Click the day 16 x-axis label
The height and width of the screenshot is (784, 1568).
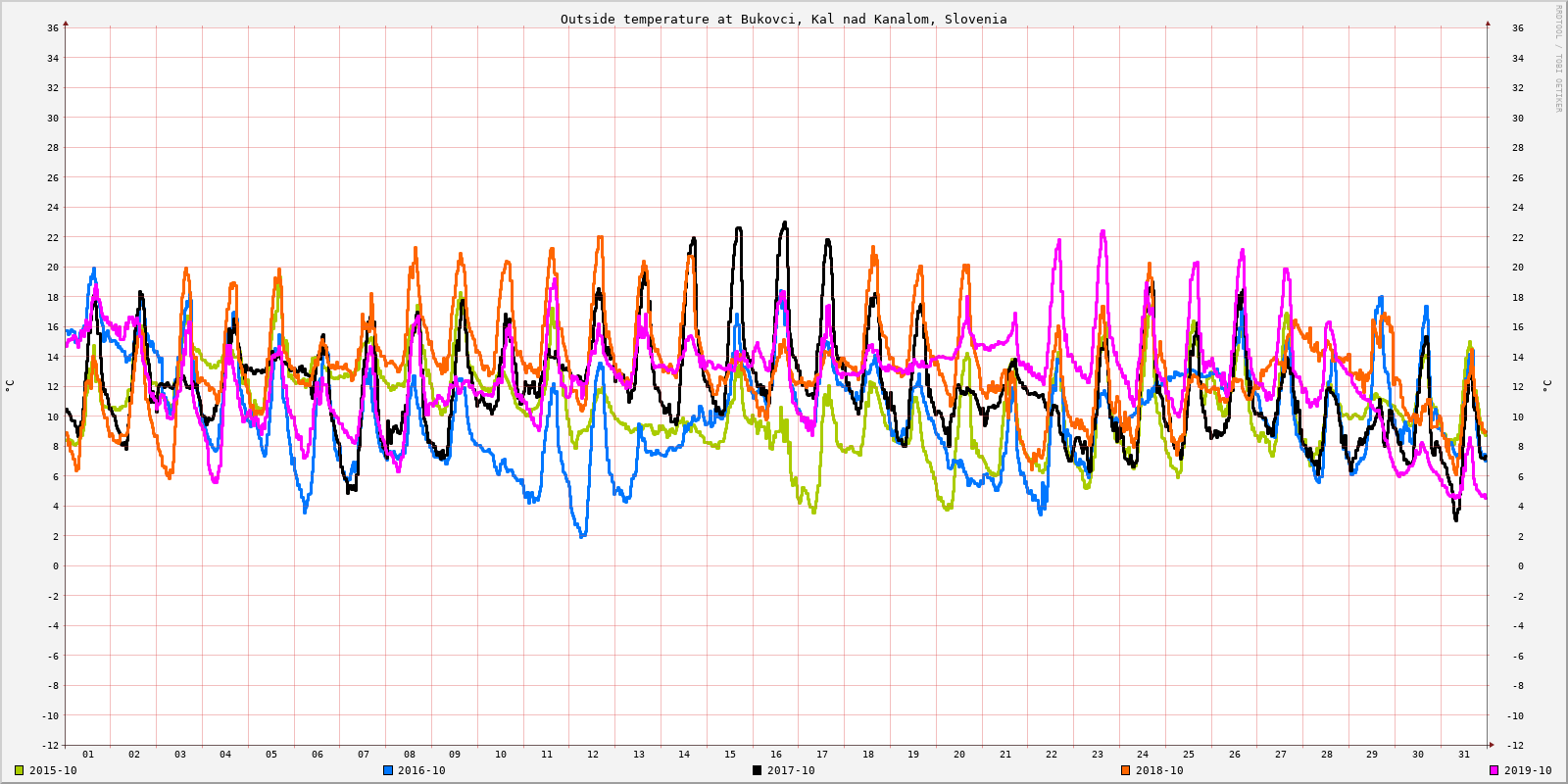(776, 755)
